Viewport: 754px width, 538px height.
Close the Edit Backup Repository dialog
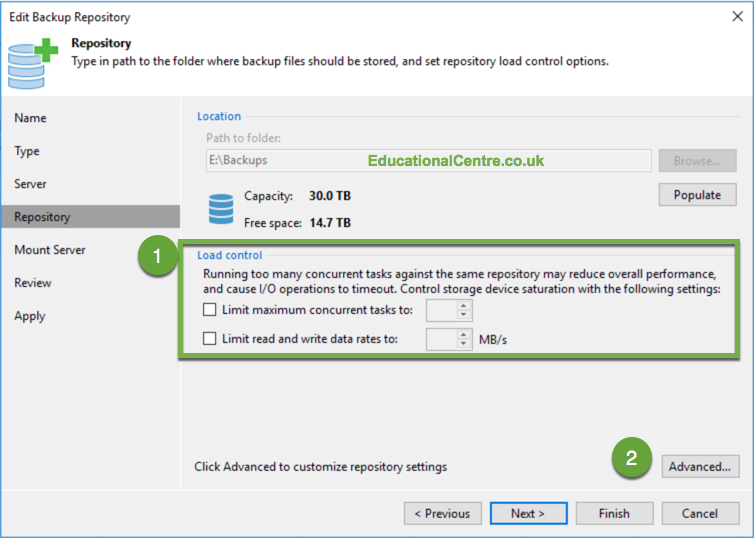click(x=737, y=17)
